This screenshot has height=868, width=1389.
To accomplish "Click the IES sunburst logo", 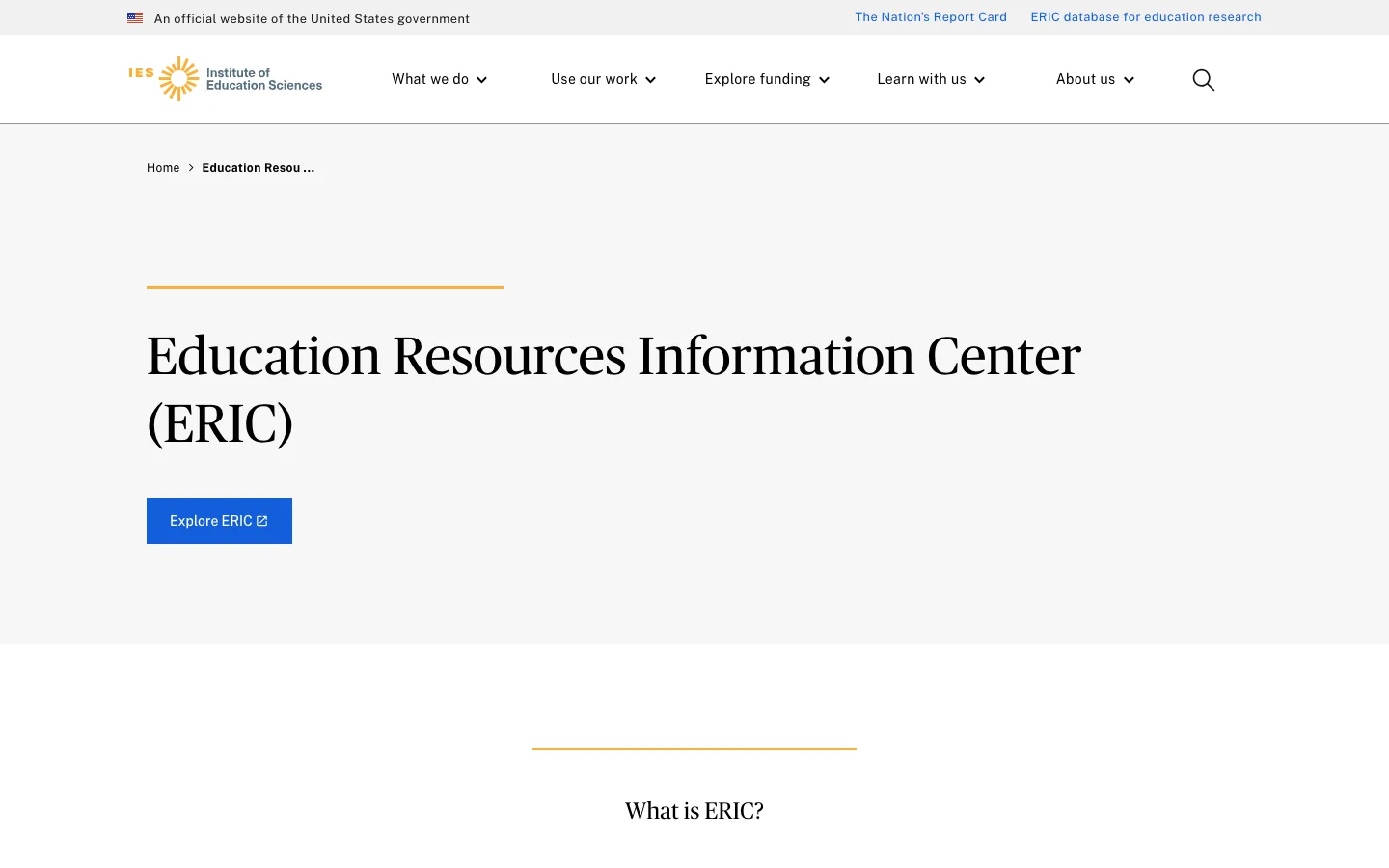I will point(179,79).
